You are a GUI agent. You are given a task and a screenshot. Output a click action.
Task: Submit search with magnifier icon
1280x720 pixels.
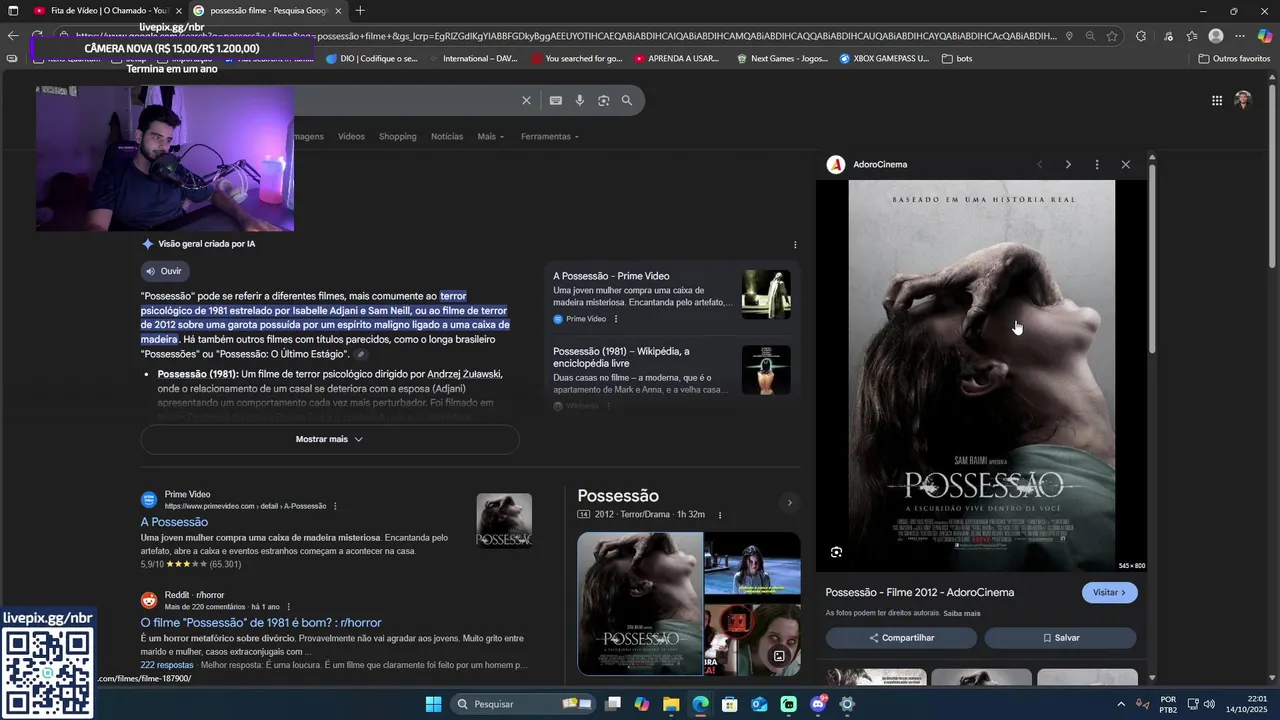[x=627, y=100]
